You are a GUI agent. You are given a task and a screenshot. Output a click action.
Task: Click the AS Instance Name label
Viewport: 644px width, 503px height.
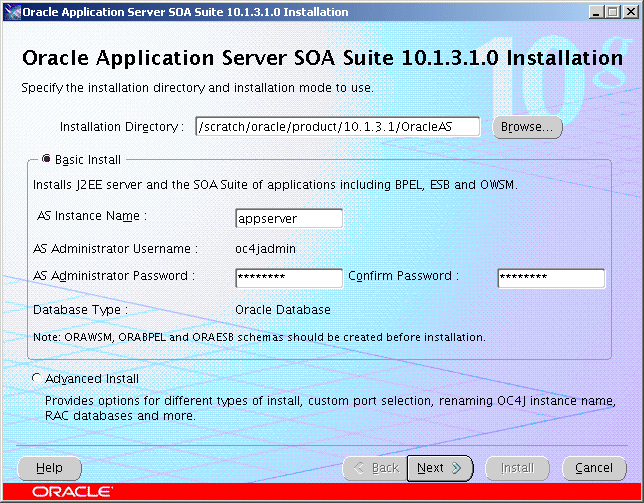[x=92, y=216]
